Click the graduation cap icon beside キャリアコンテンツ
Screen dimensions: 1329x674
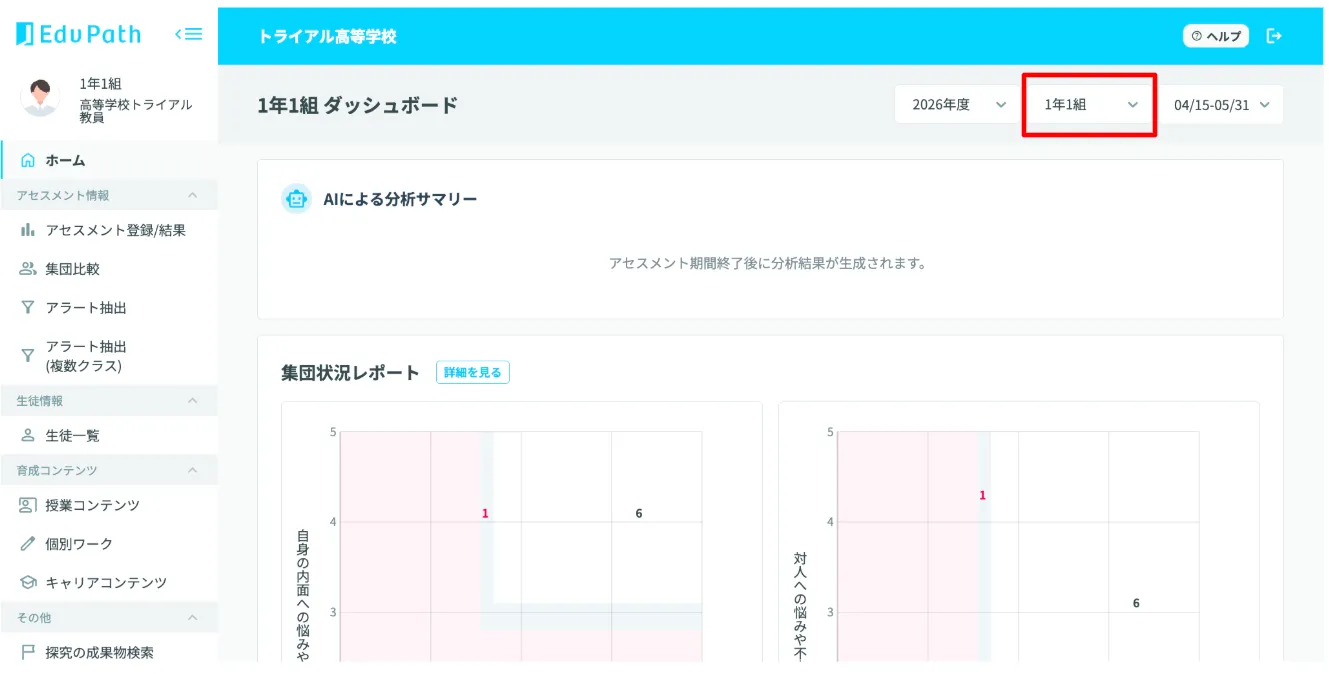[28, 582]
